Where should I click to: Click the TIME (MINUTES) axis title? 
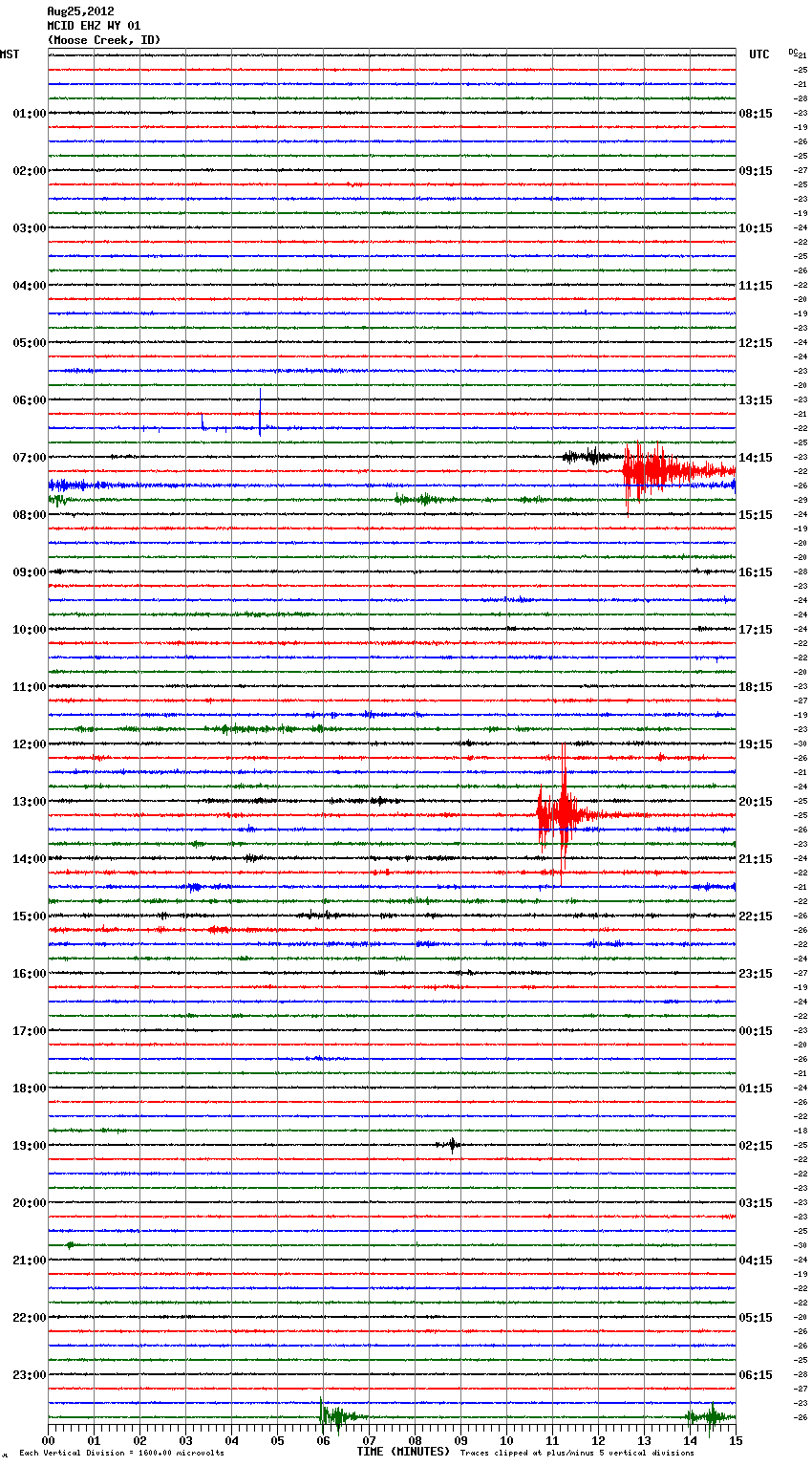[403, 1452]
